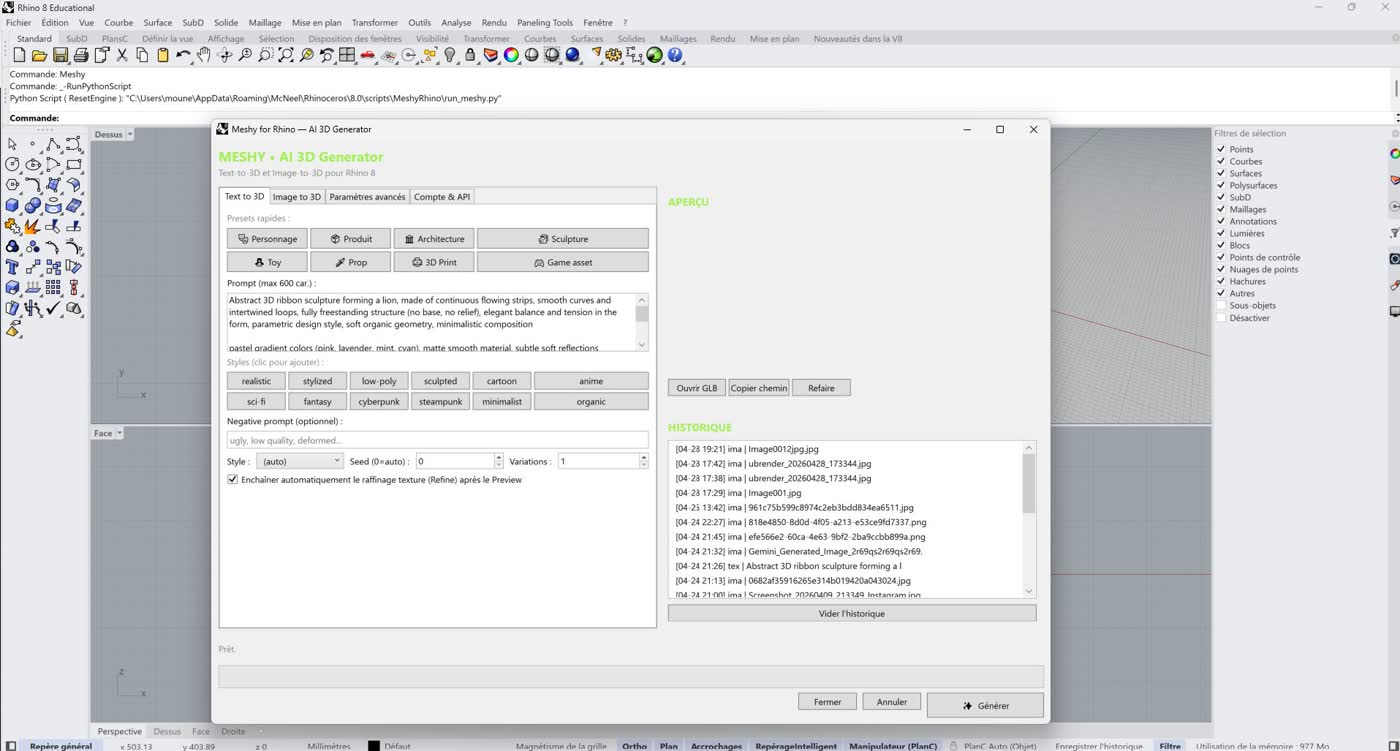Switch to the Image to 3D tab
Screen dimensions: 1400x751
pos(297,197)
